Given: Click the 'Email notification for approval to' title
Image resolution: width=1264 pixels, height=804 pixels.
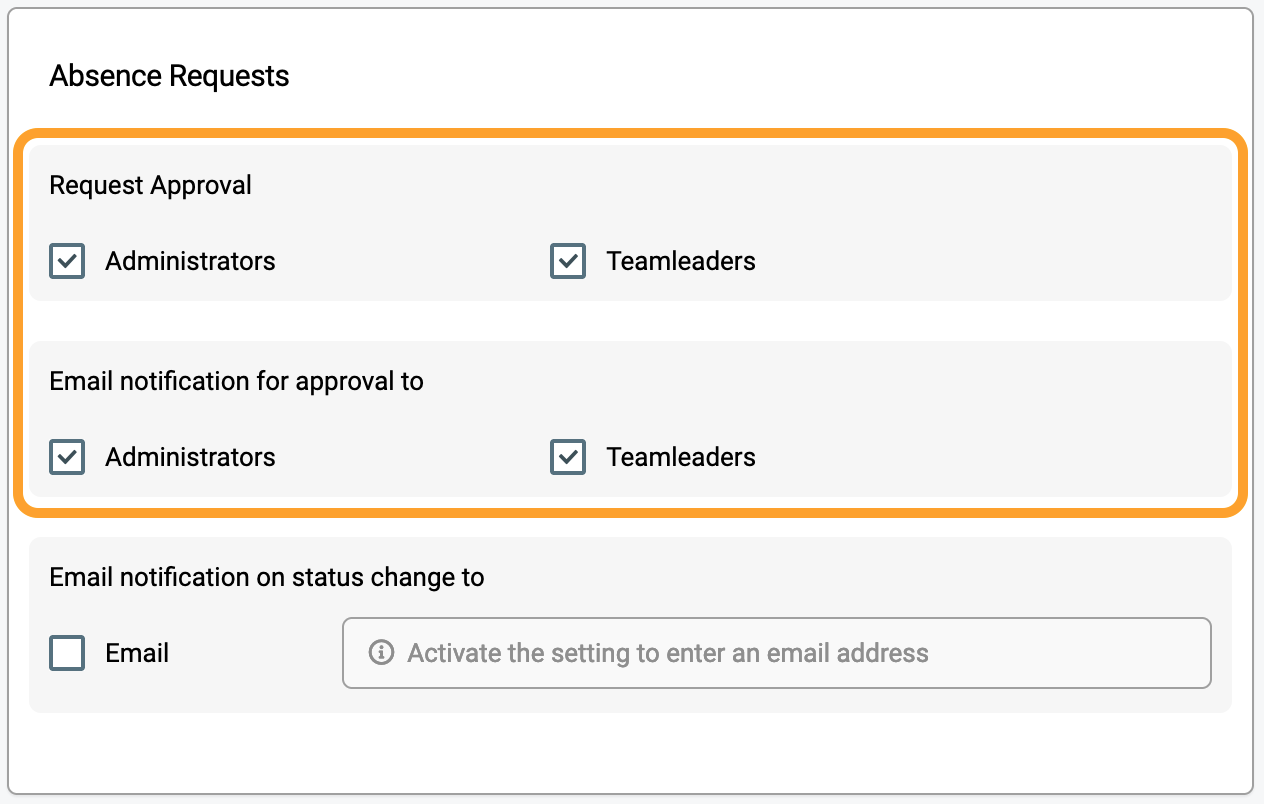Looking at the screenshot, I should click(236, 381).
